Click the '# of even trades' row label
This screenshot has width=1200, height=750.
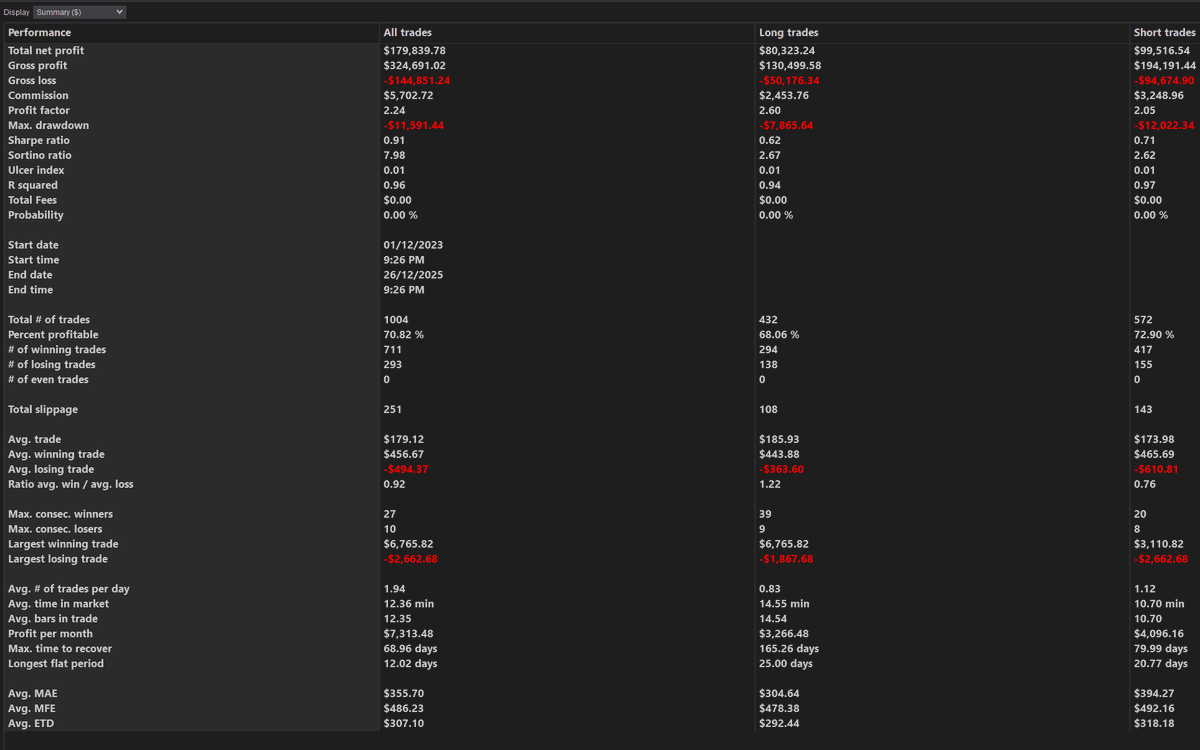(x=48, y=380)
